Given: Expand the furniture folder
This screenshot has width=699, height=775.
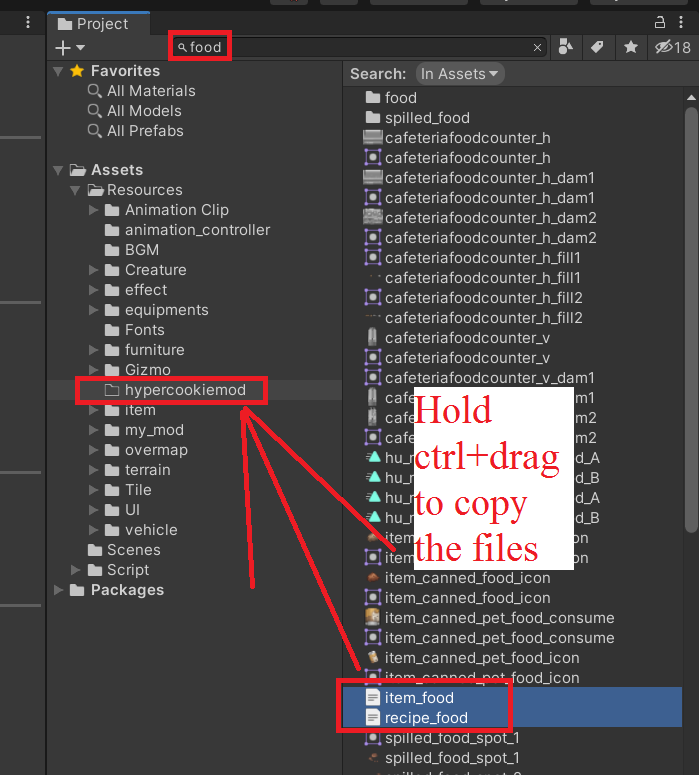Looking at the screenshot, I should (x=93, y=350).
